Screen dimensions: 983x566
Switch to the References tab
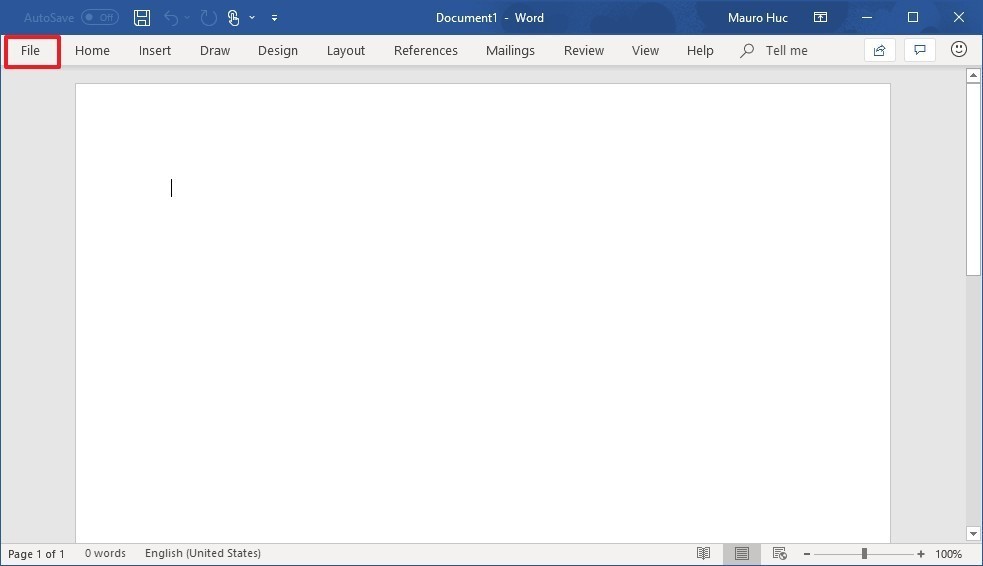[x=426, y=50]
